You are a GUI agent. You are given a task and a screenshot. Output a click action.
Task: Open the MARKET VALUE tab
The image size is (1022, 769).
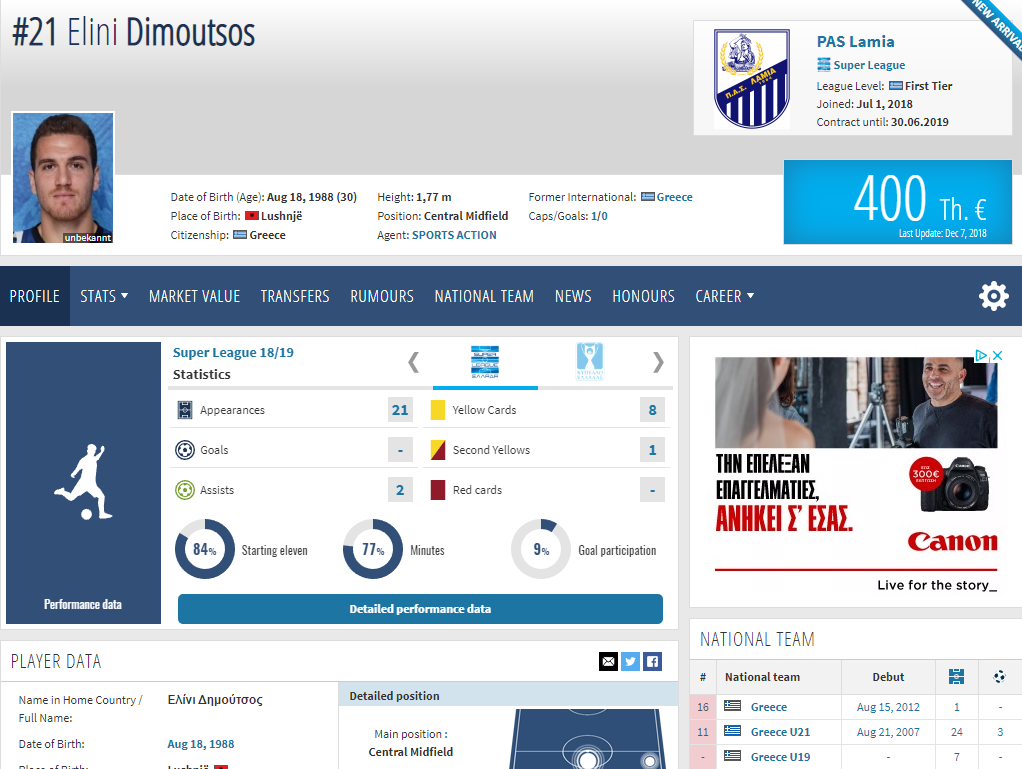[194, 296]
